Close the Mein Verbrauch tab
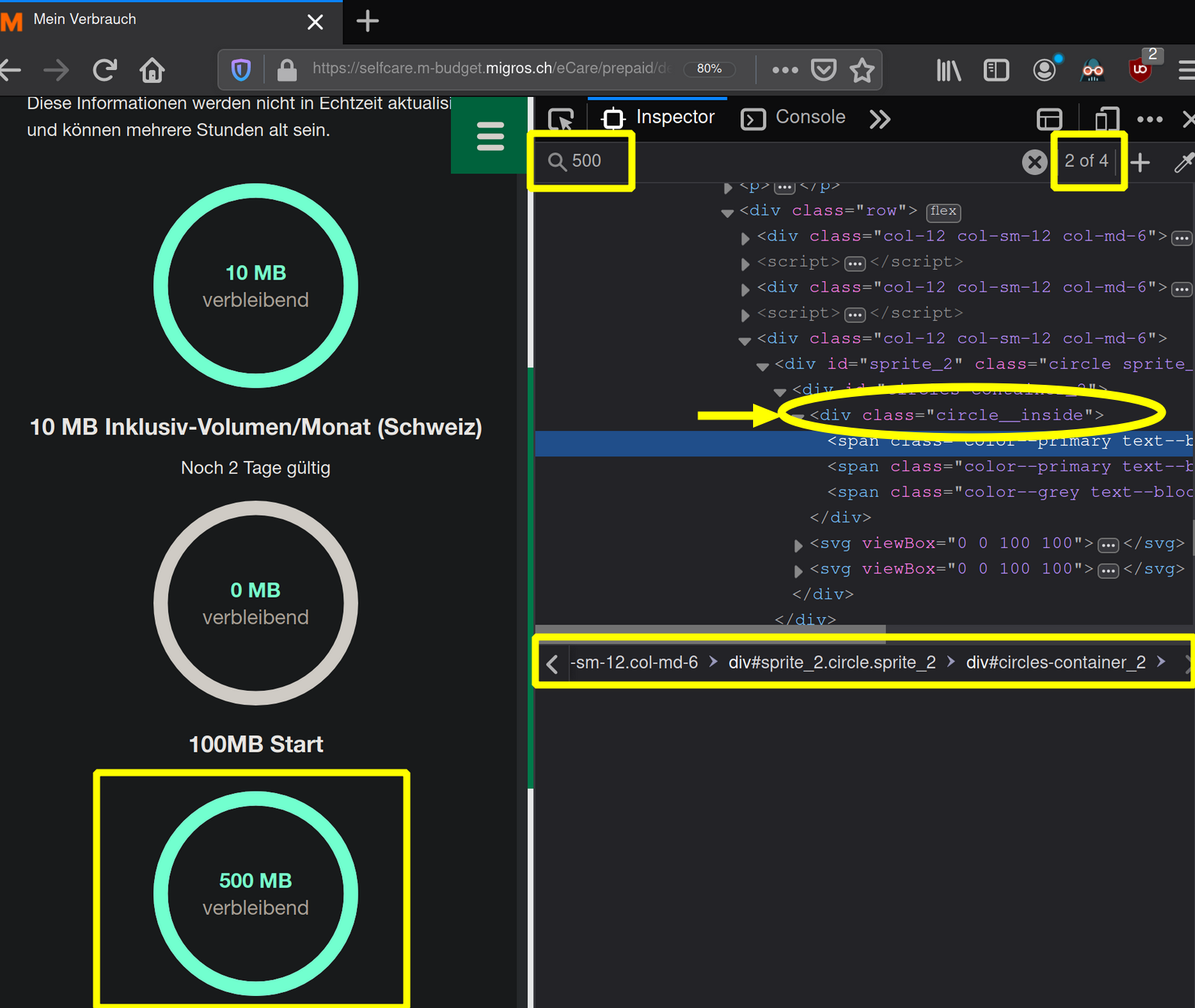Viewport: 1195px width, 1008px height. [316, 22]
